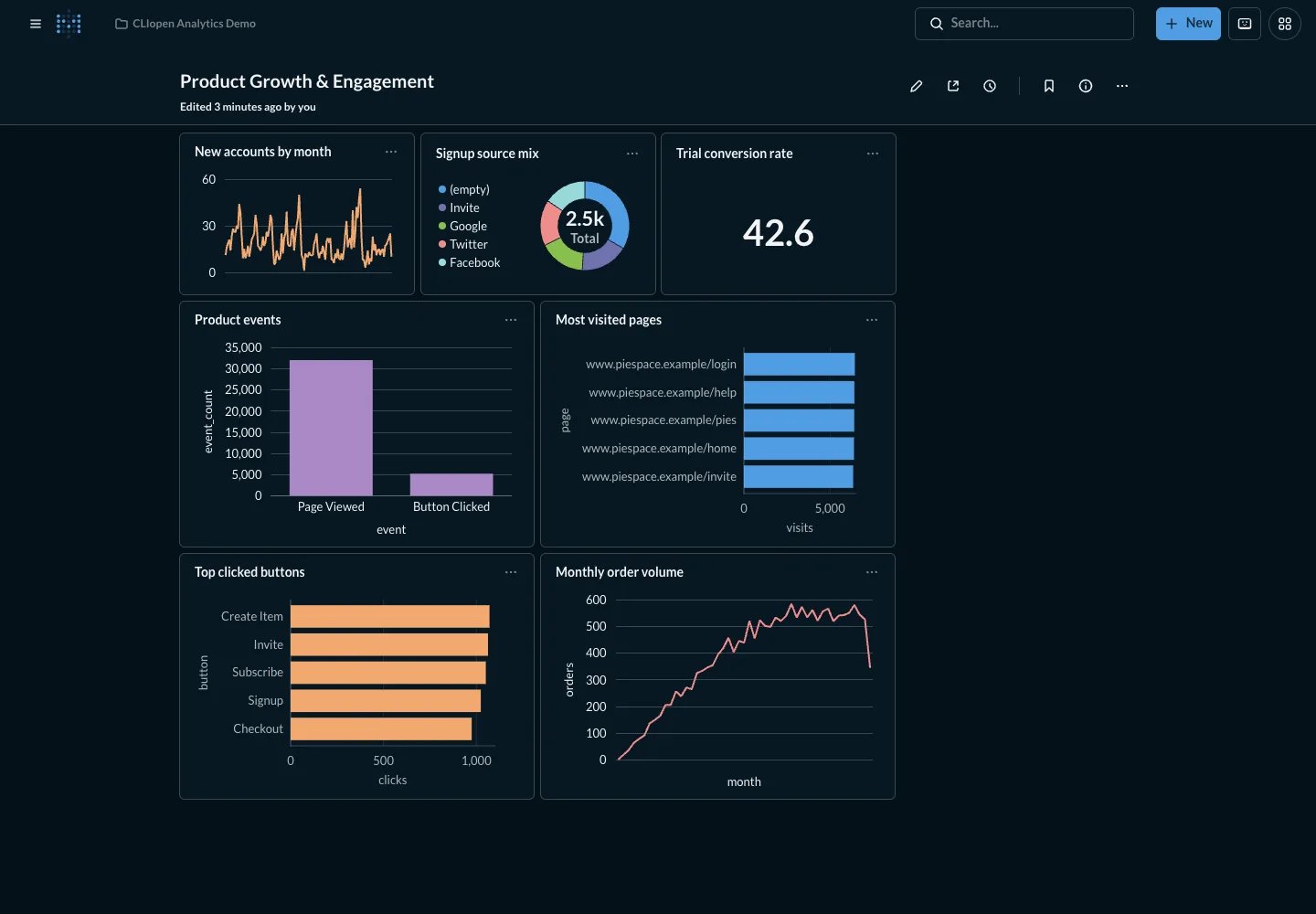
Task: Click the dashboard title Product Growth & Engagement
Action: (307, 81)
